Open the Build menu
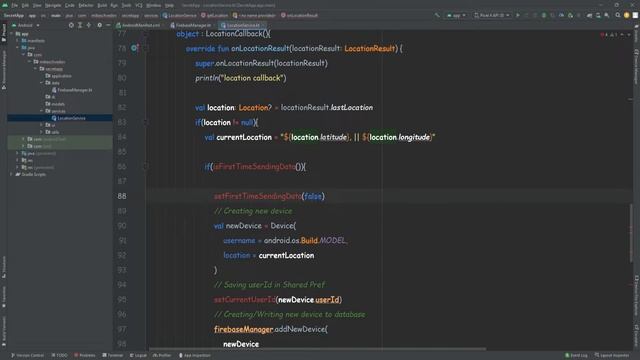This screenshot has width=640, height=360. [x=102, y=5]
